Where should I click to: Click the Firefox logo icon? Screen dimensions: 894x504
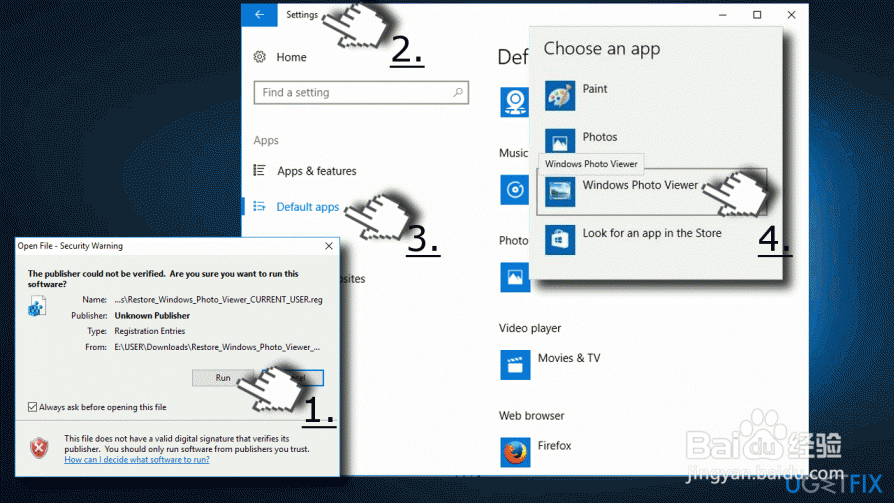[x=515, y=452]
